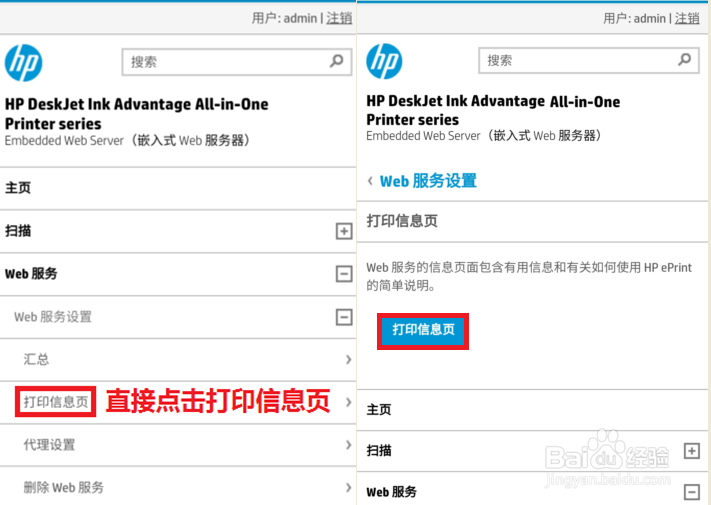
Task: Click printer series title in left panel
Action: 136,114
